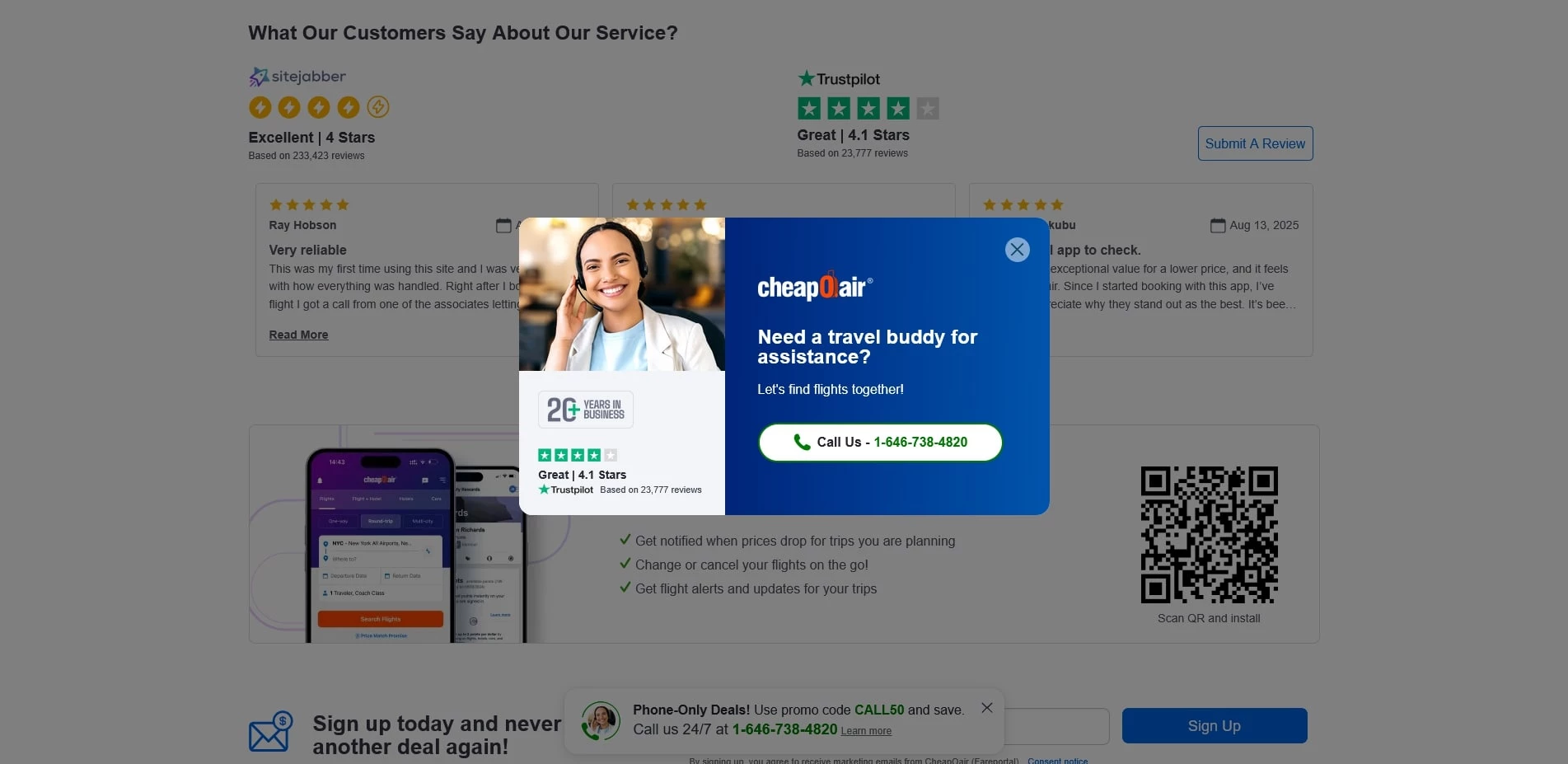This screenshot has width=1568, height=764.
Task: Click the blue Sign Up button
Action: (x=1215, y=726)
